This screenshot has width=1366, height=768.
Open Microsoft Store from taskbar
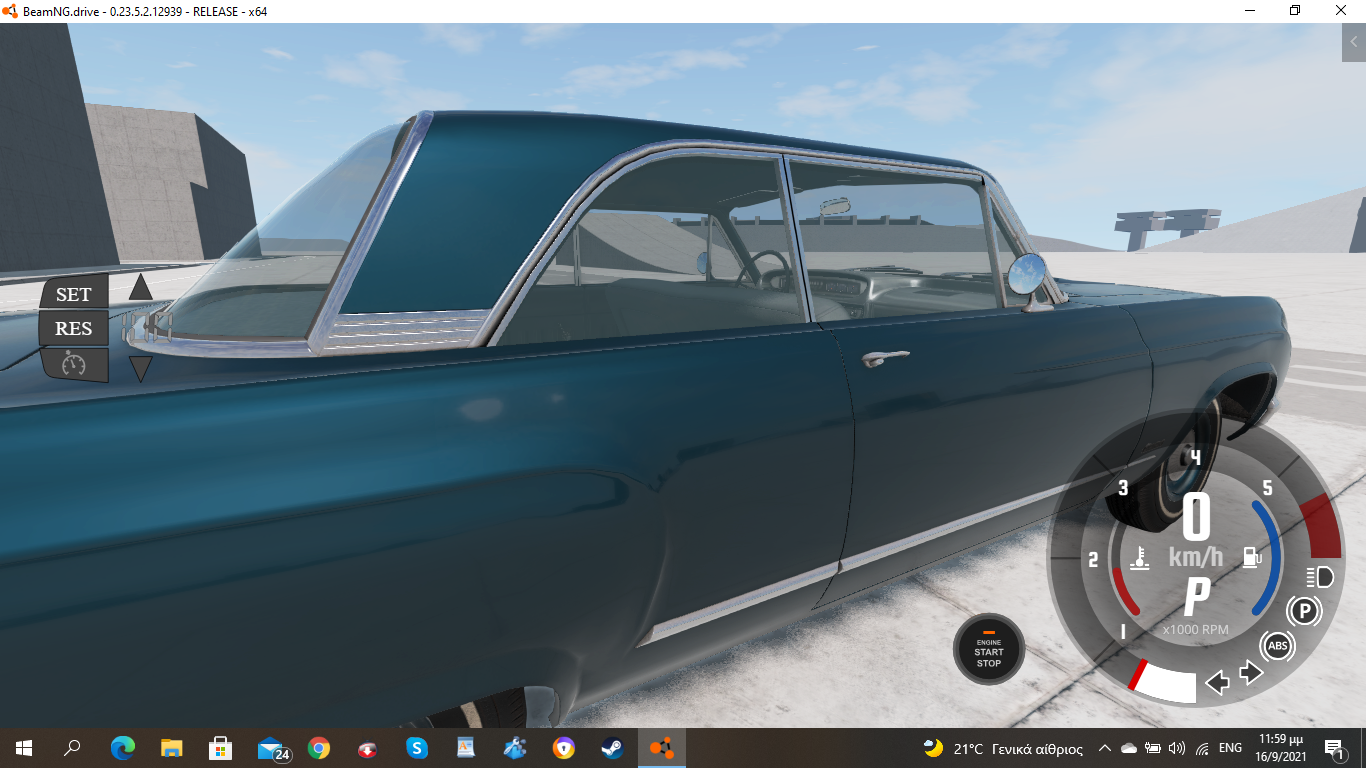pyautogui.click(x=221, y=748)
